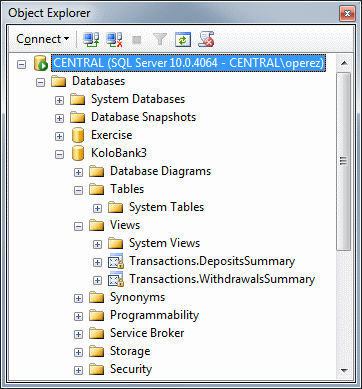Expand the Transactions.WithdrawalsSummary view node

tap(97, 280)
